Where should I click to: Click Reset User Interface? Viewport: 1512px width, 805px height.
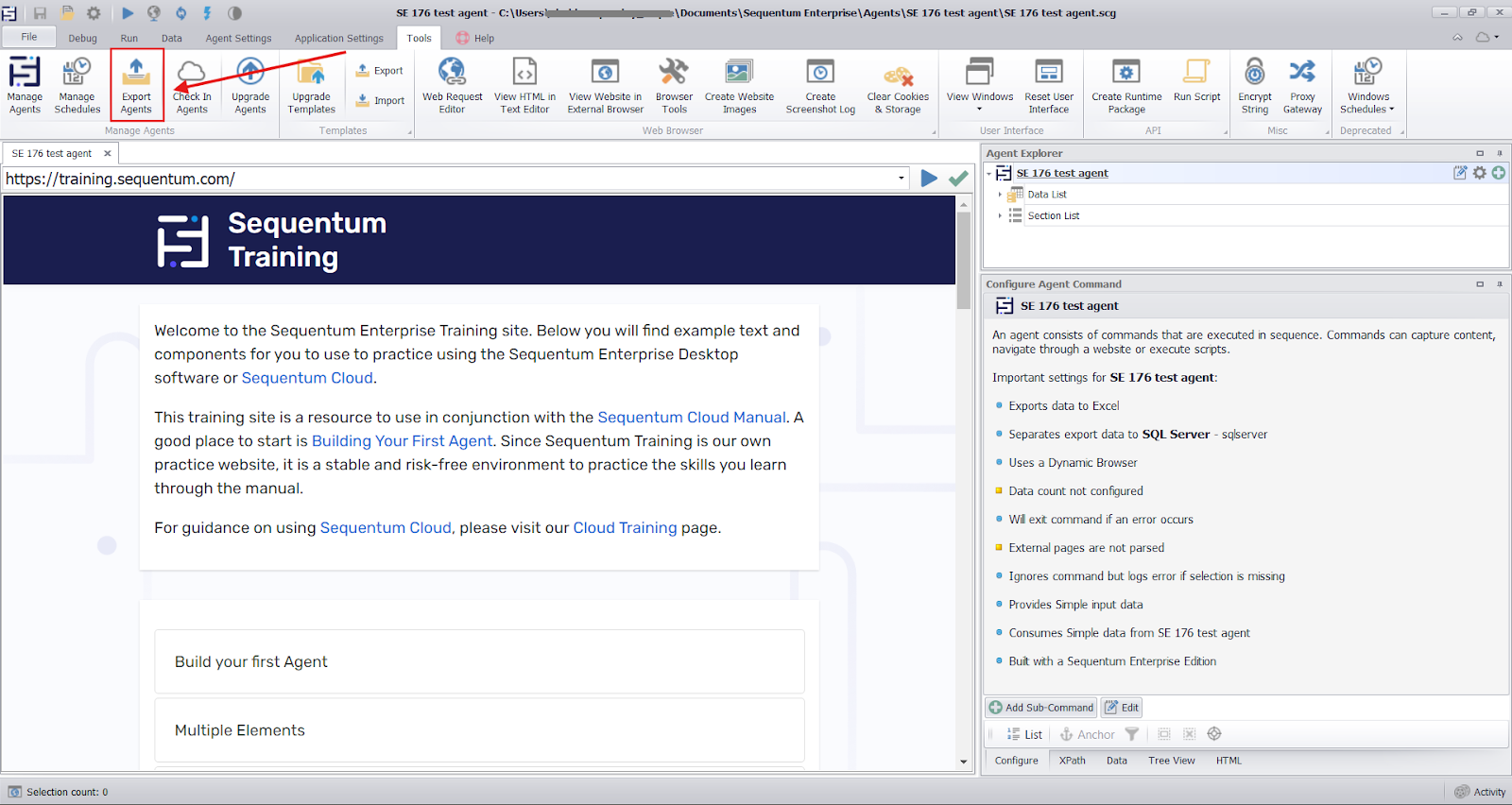1049,85
